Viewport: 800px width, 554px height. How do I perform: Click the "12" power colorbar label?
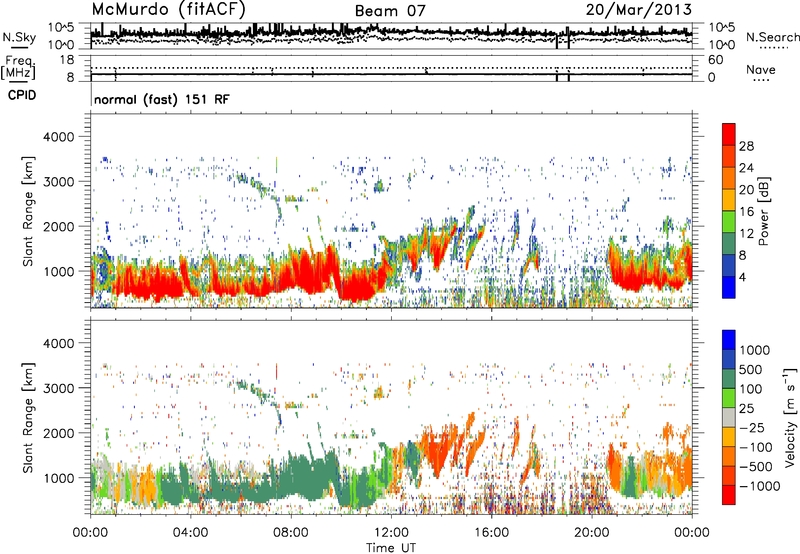pyautogui.click(x=746, y=234)
